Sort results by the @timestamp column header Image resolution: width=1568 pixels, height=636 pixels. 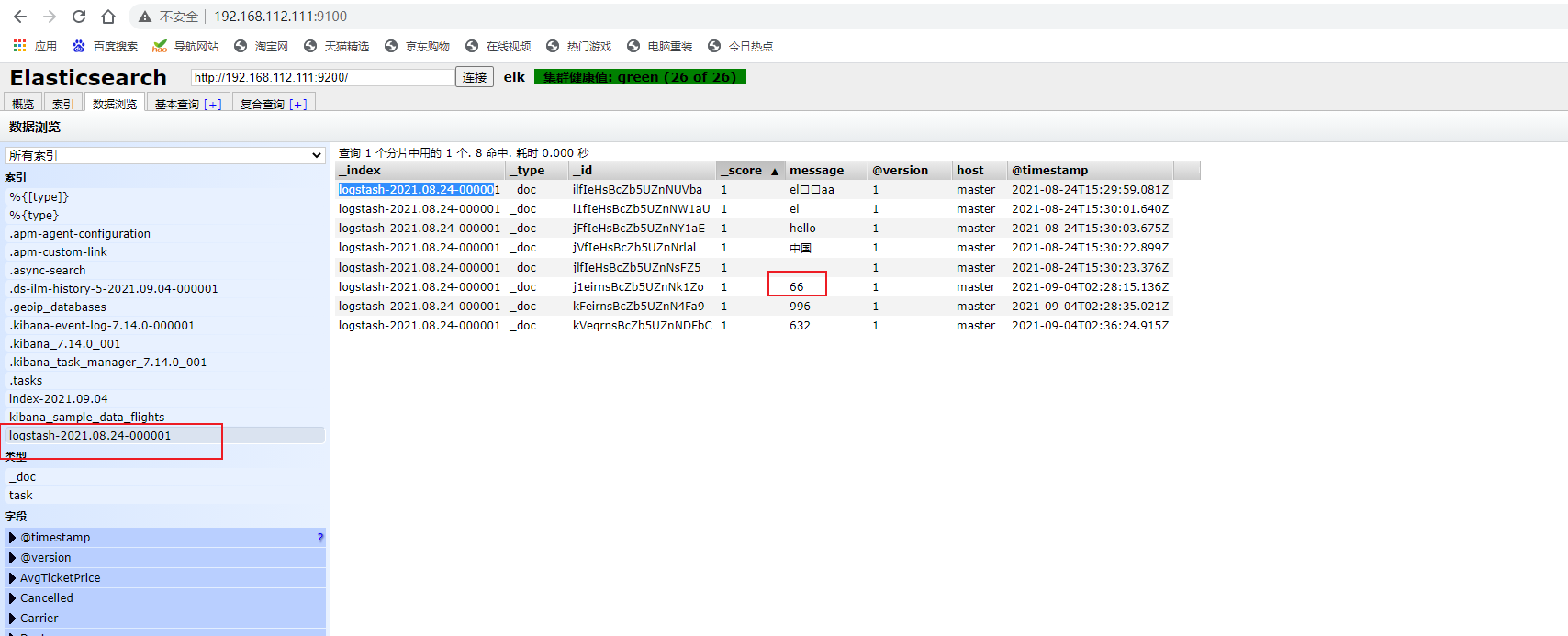[x=1091, y=171]
